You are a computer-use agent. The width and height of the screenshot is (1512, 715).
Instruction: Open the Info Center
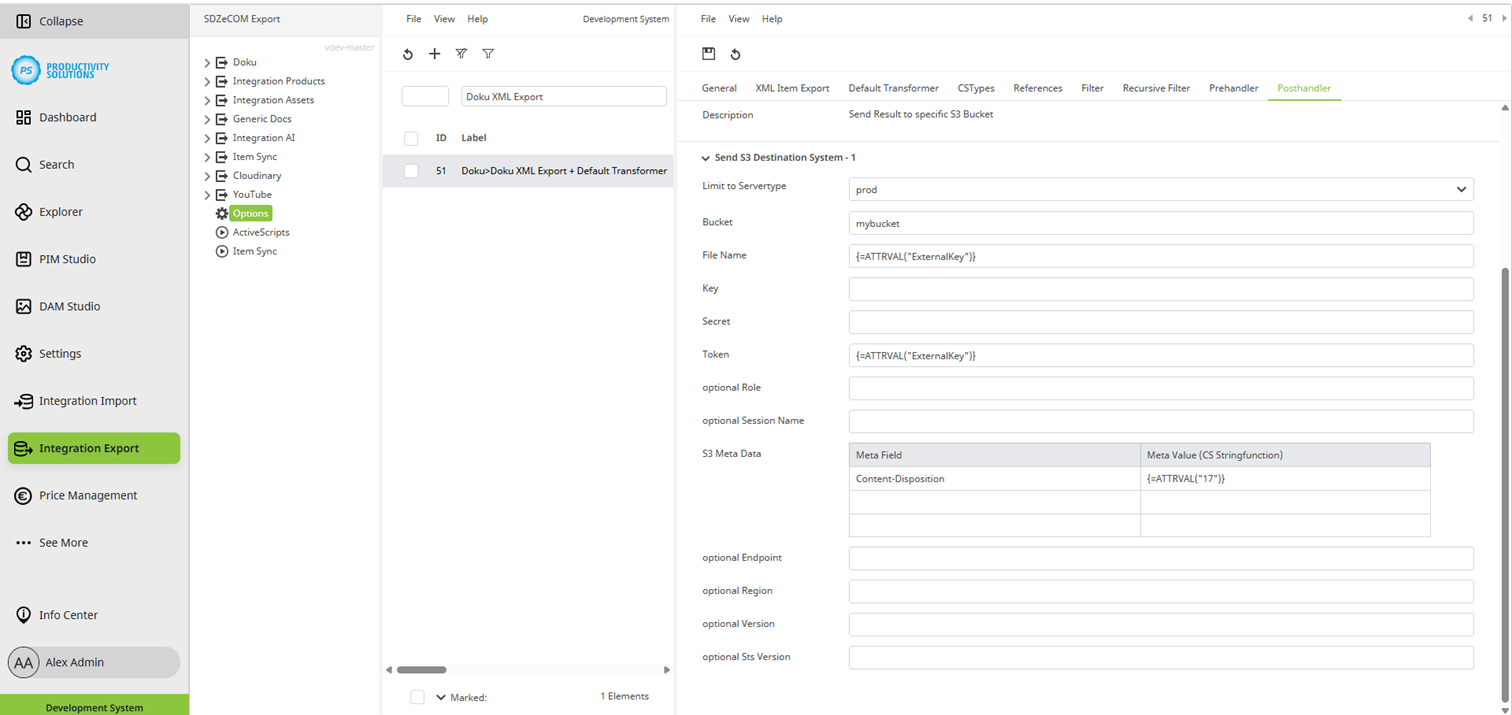pyautogui.click(x=68, y=615)
